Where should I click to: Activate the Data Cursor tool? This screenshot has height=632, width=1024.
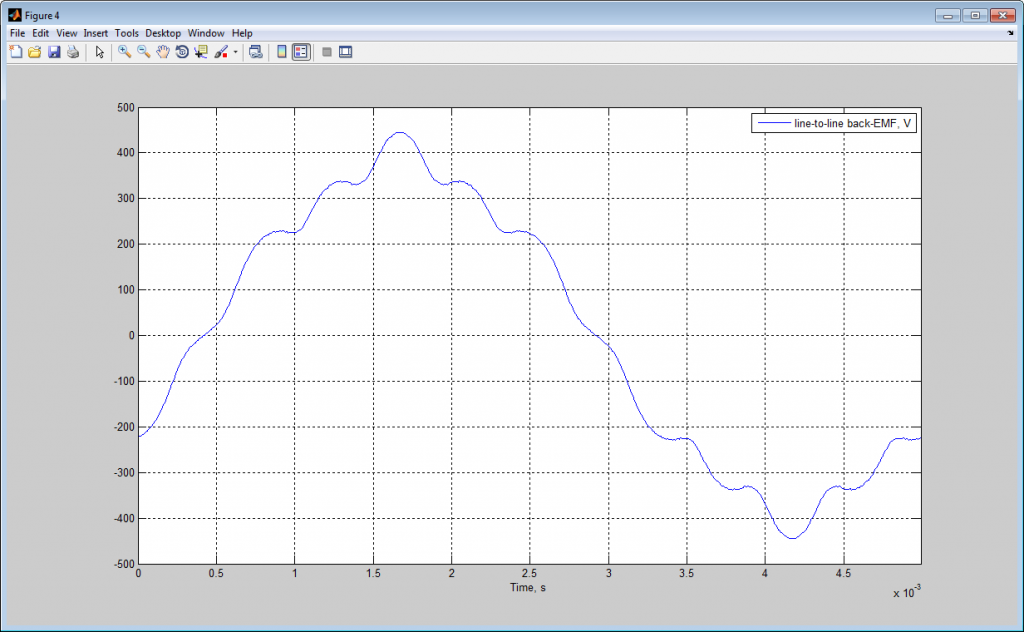coord(200,51)
